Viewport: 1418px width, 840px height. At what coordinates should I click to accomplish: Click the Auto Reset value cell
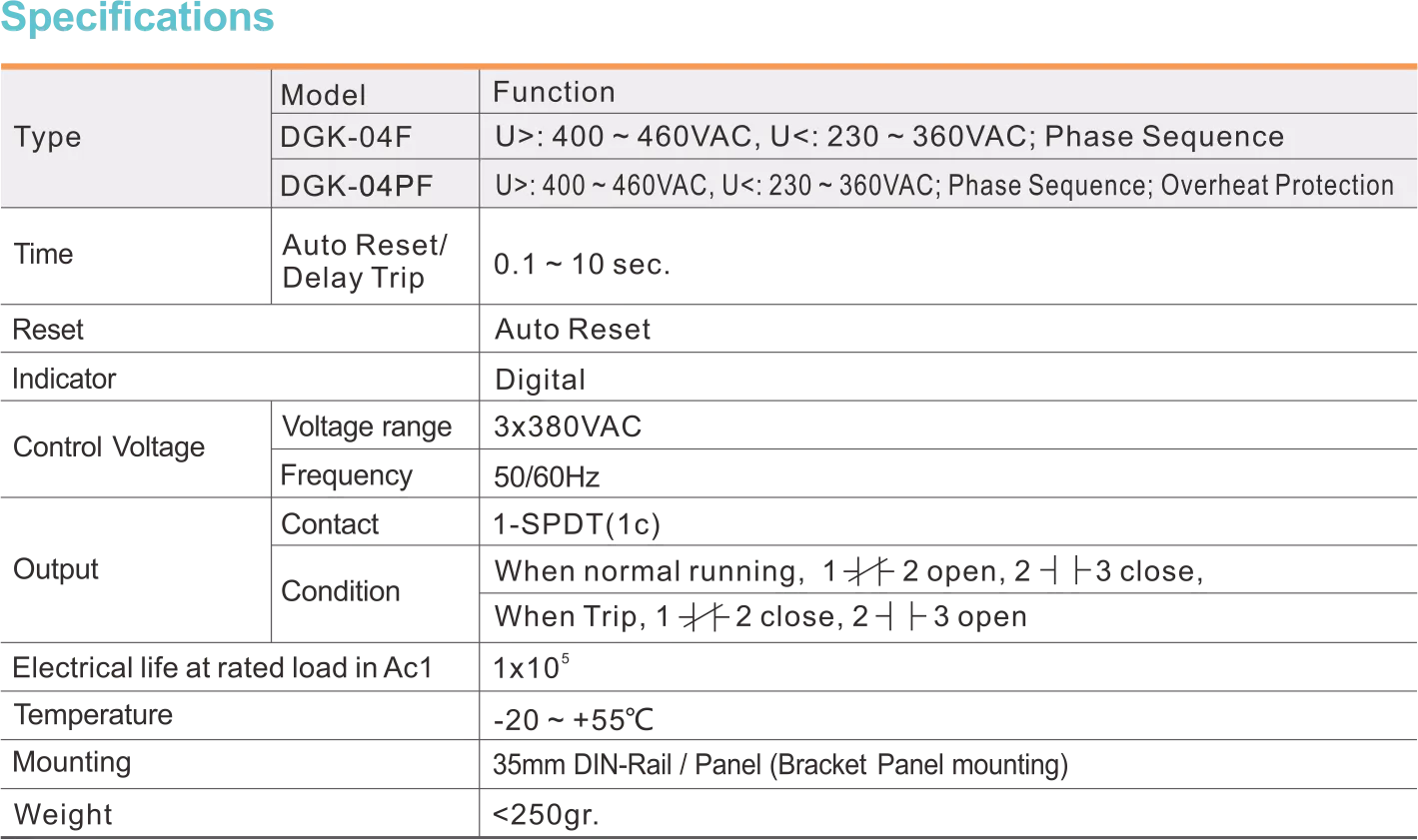(573, 330)
